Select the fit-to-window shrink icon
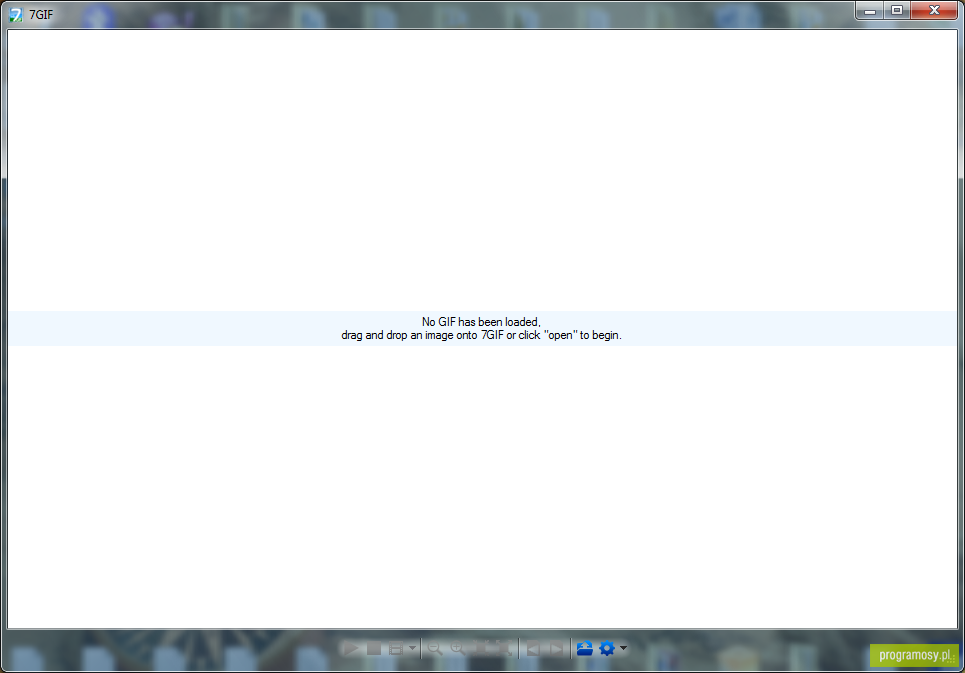The height and width of the screenshot is (673, 965). tap(481, 648)
